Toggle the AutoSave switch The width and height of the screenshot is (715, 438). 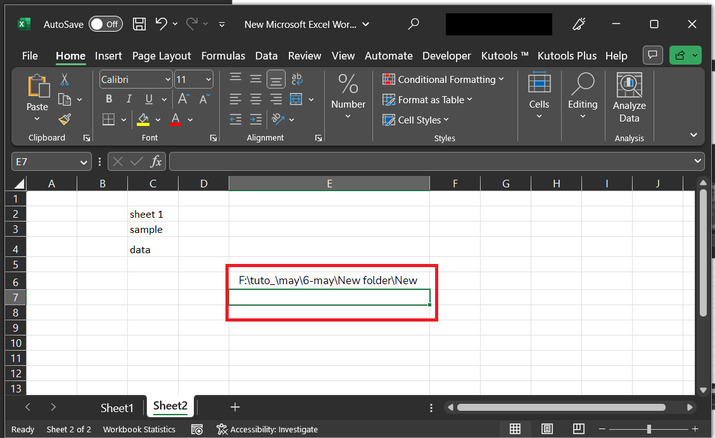coord(104,23)
